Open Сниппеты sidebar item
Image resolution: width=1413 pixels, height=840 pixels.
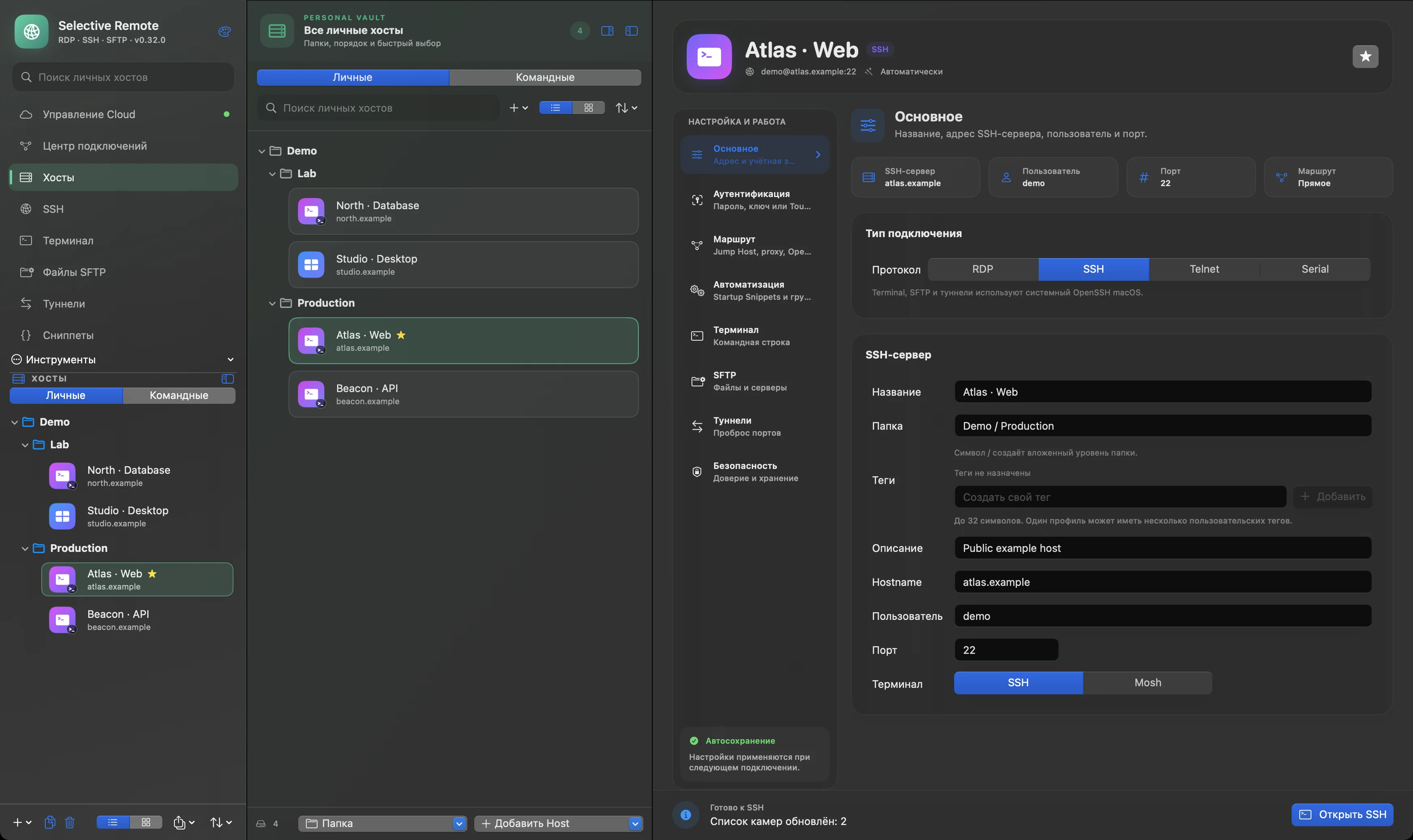(x=123, y=335)
